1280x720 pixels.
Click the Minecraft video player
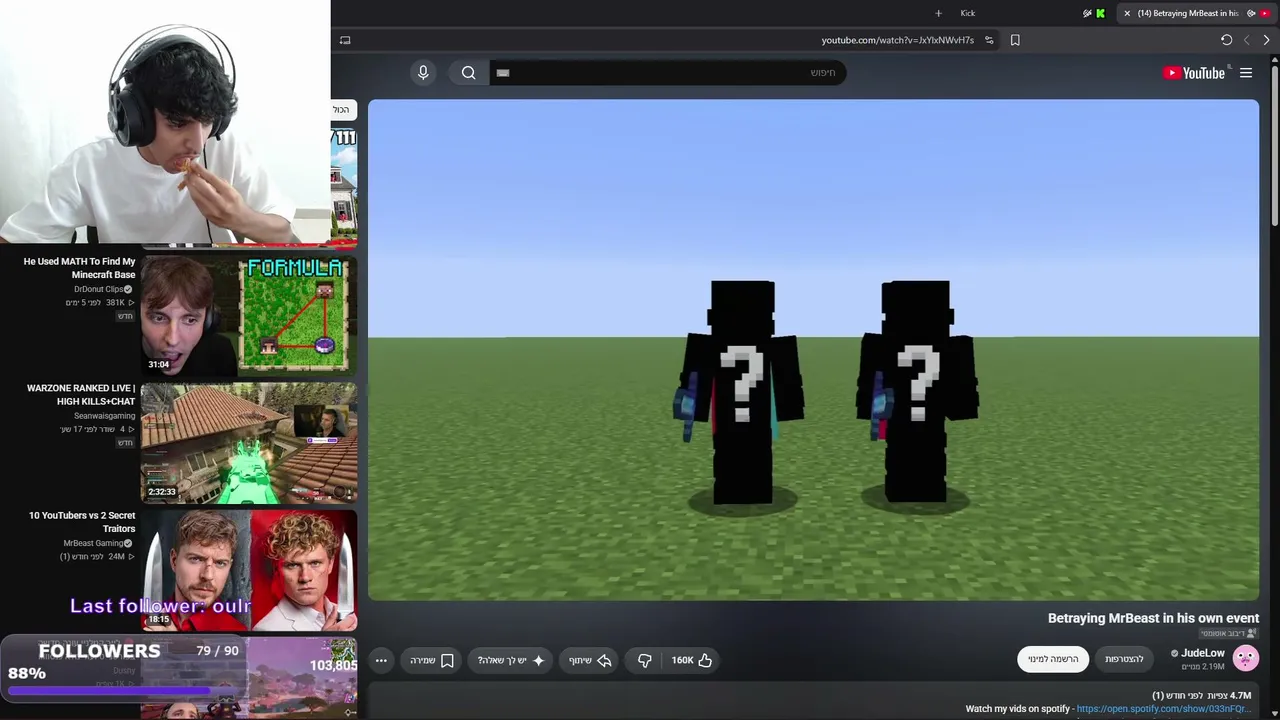(x=813, y=350)
